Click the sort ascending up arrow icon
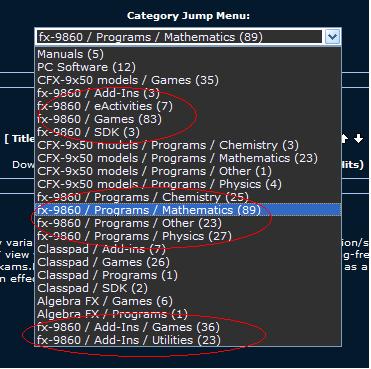Screen dimensions: 371x369 point(345,139)
